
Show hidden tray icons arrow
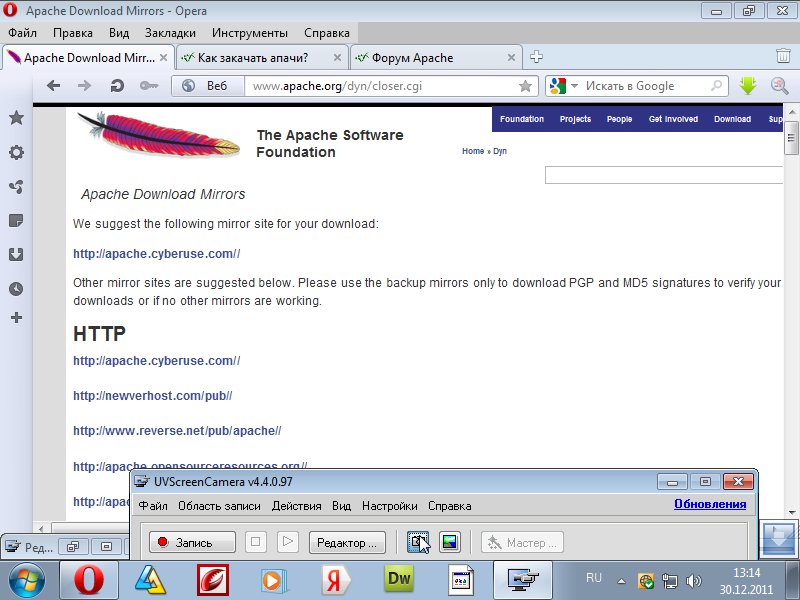coord(621,581)
